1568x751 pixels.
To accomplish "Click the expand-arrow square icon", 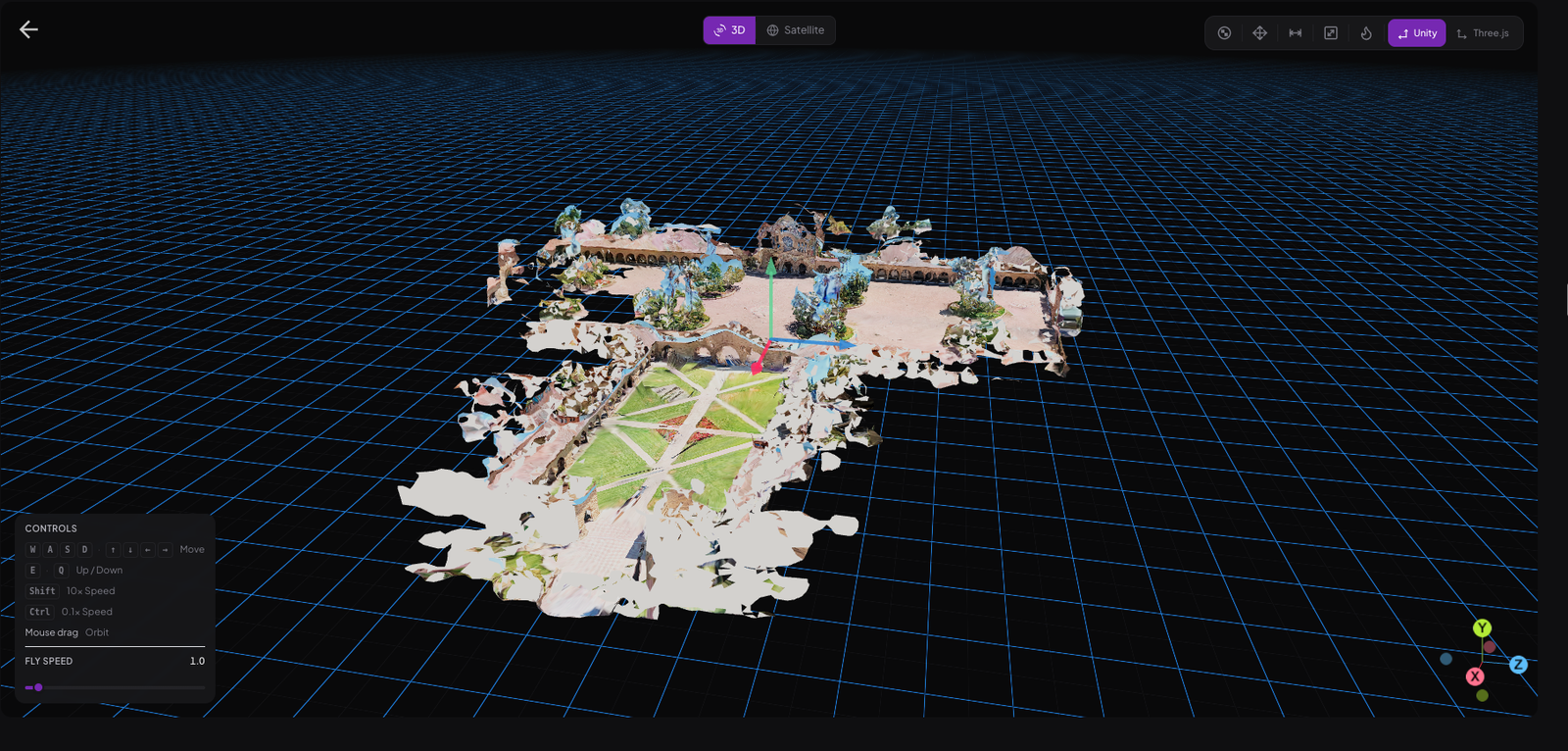I will [x=1330, y=33].
